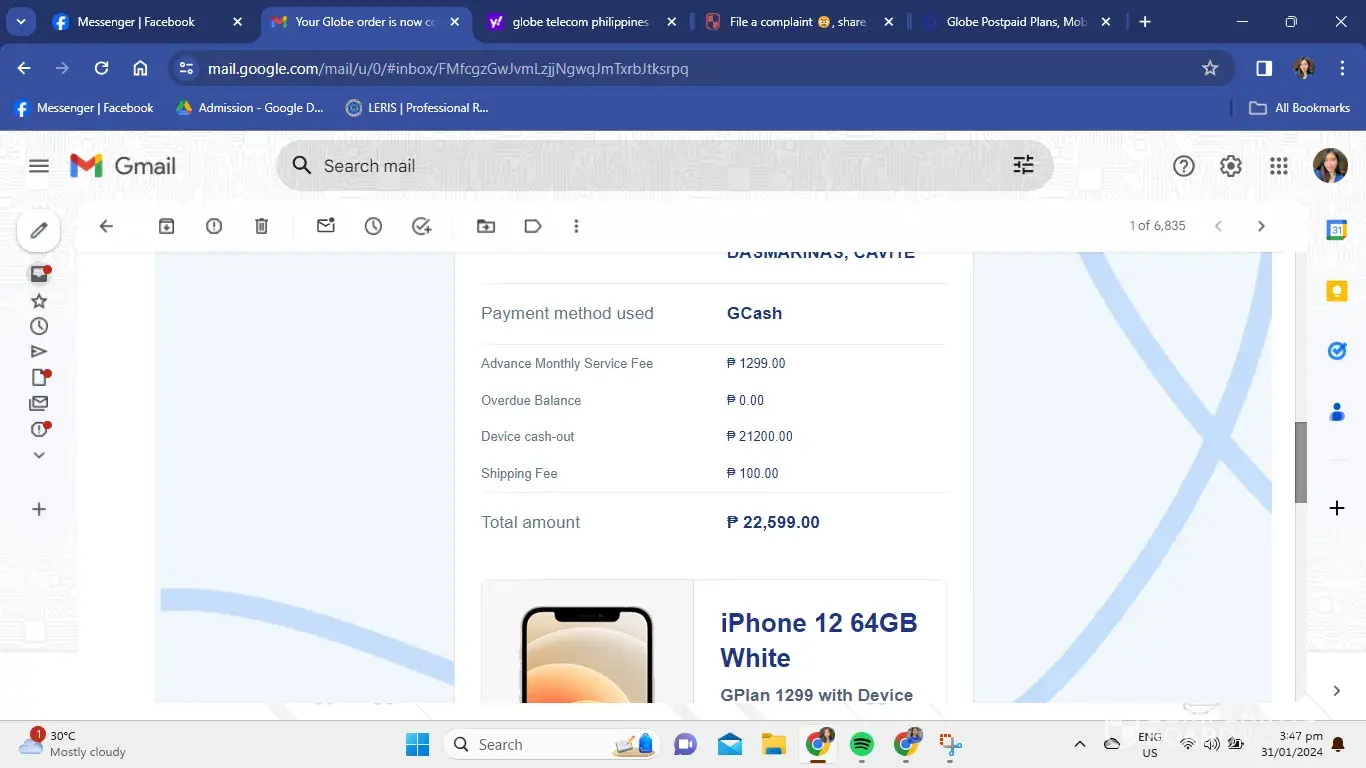1366x768 pixels.
Task: Show search options in the Gmail search bar
Action: point(1023,166)
